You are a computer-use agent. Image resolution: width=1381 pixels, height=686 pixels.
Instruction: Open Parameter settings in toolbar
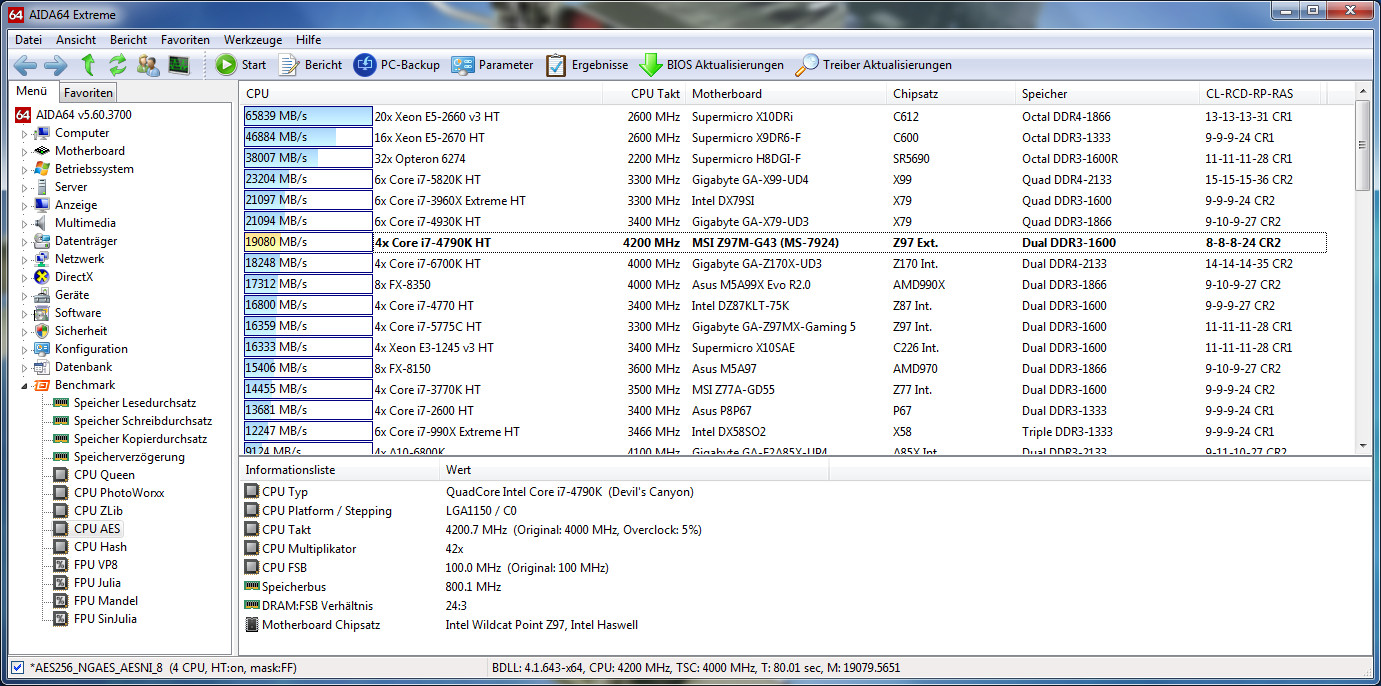coord(492,65)
